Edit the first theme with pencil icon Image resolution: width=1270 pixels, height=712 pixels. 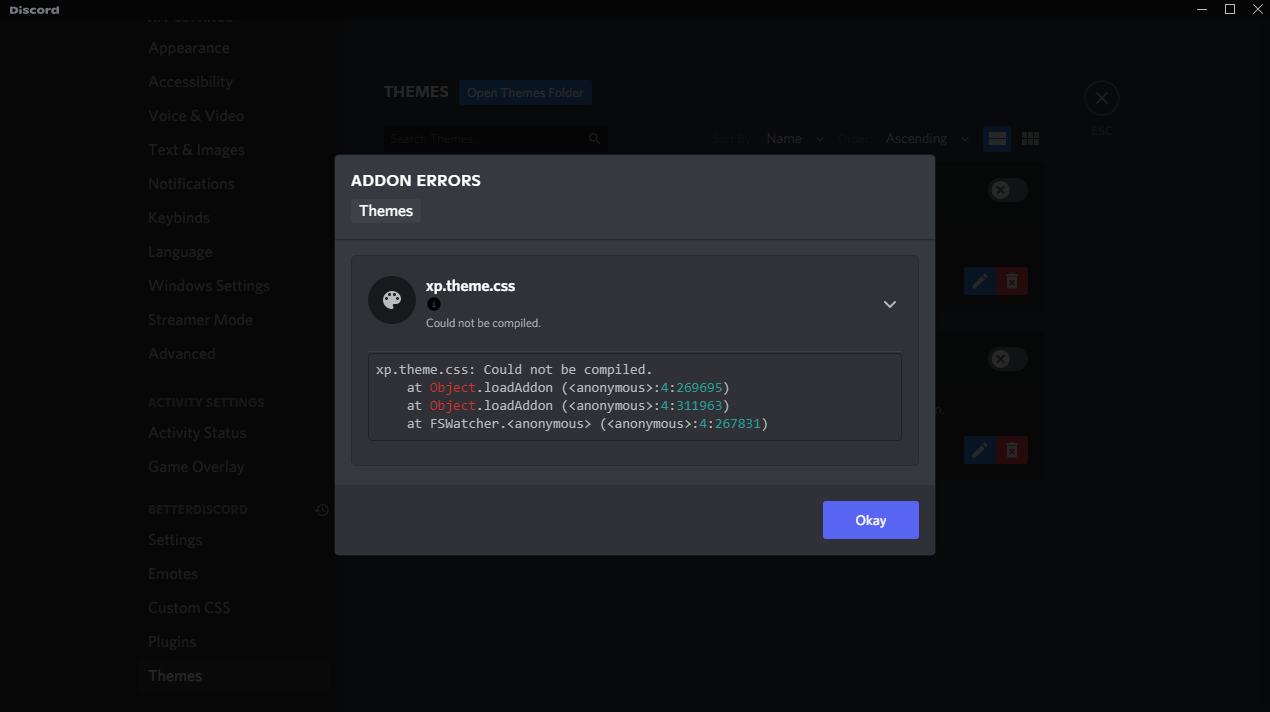click(x=980, y=282)
